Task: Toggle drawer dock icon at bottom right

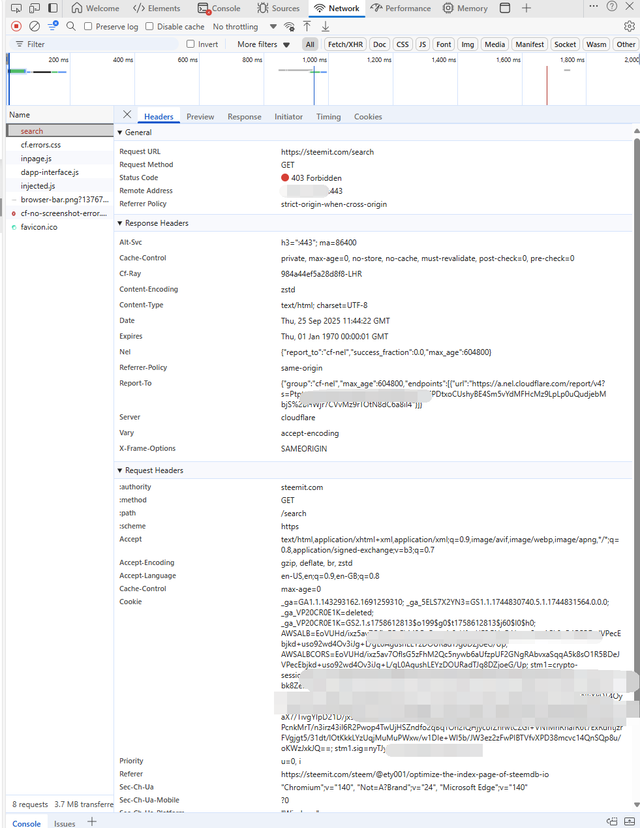Action: (612, 822)
